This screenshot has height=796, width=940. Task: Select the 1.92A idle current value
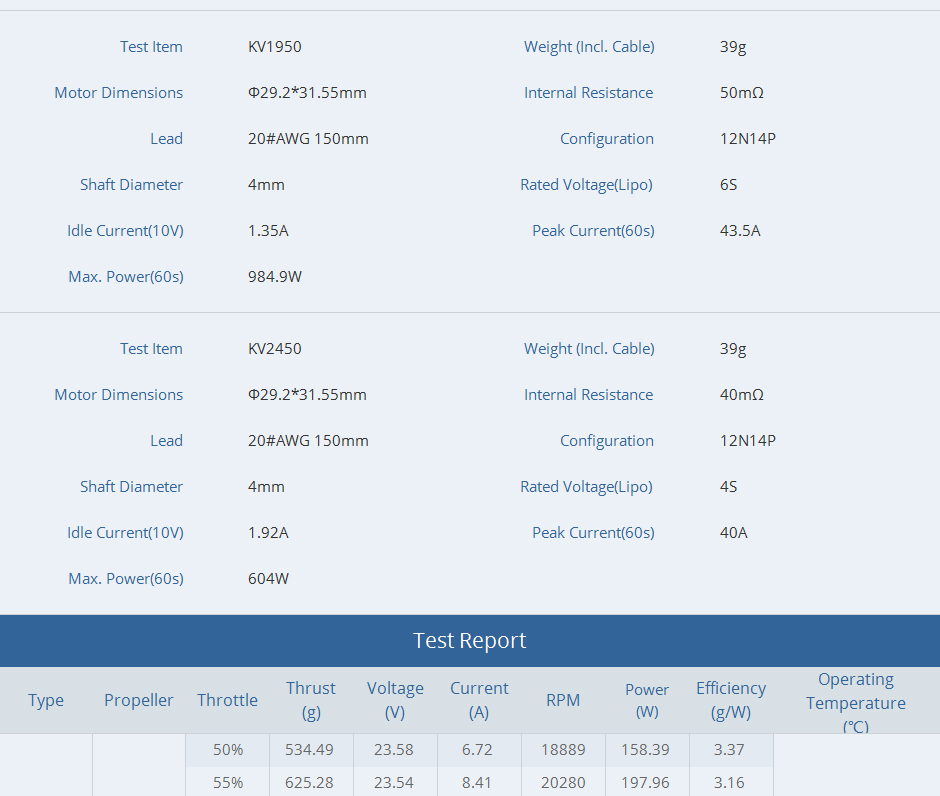pos(268,533)
